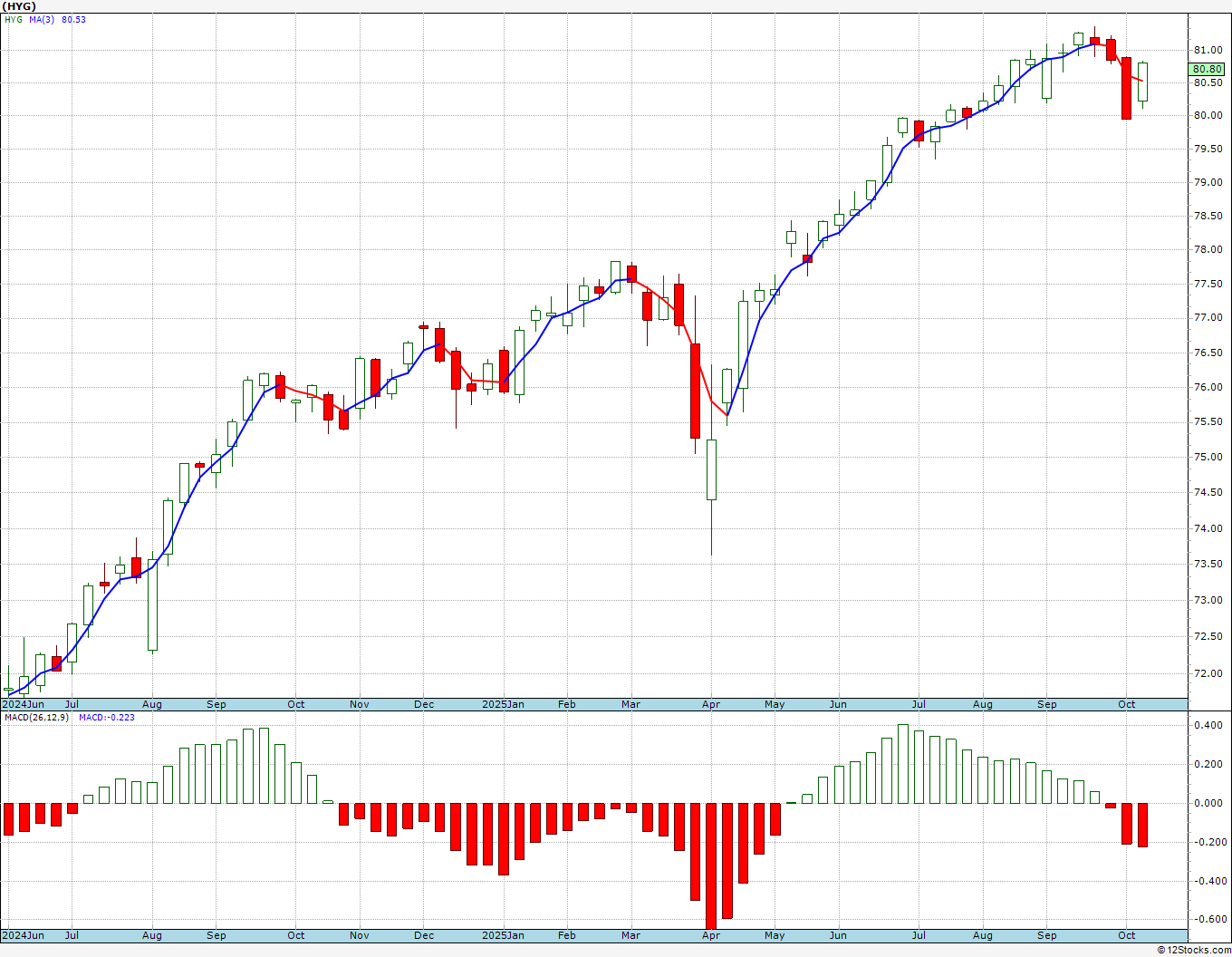Viewport: 1232px width, 957px height.
Task: Click the 77.50 price axis label
Action: [1207, 284]
